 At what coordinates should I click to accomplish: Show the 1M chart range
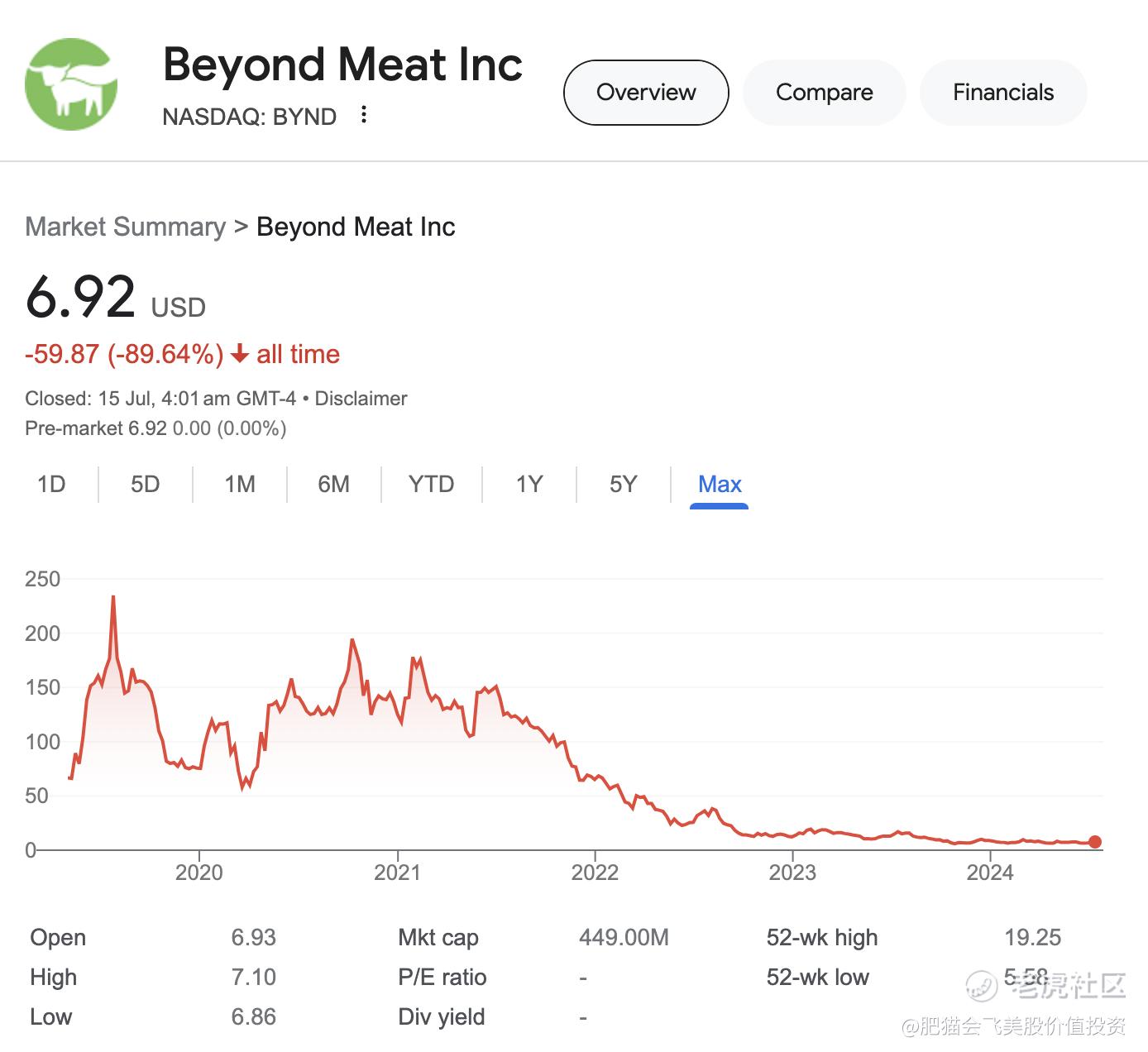click(240, 484)
